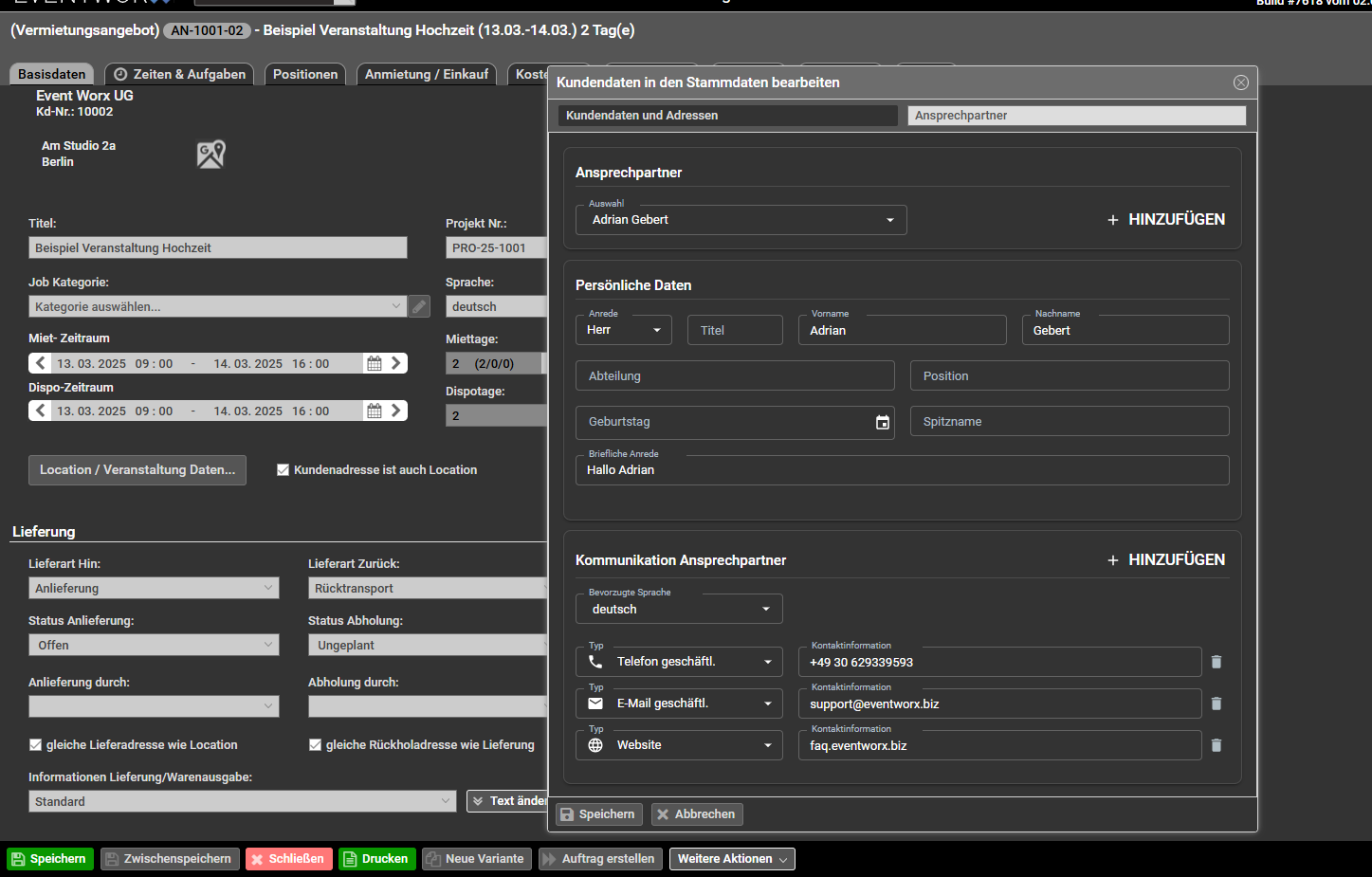Screen dimensions: 1372x877
Task: Open the Geburtstag calendar icon
Action: pos(883,422)
